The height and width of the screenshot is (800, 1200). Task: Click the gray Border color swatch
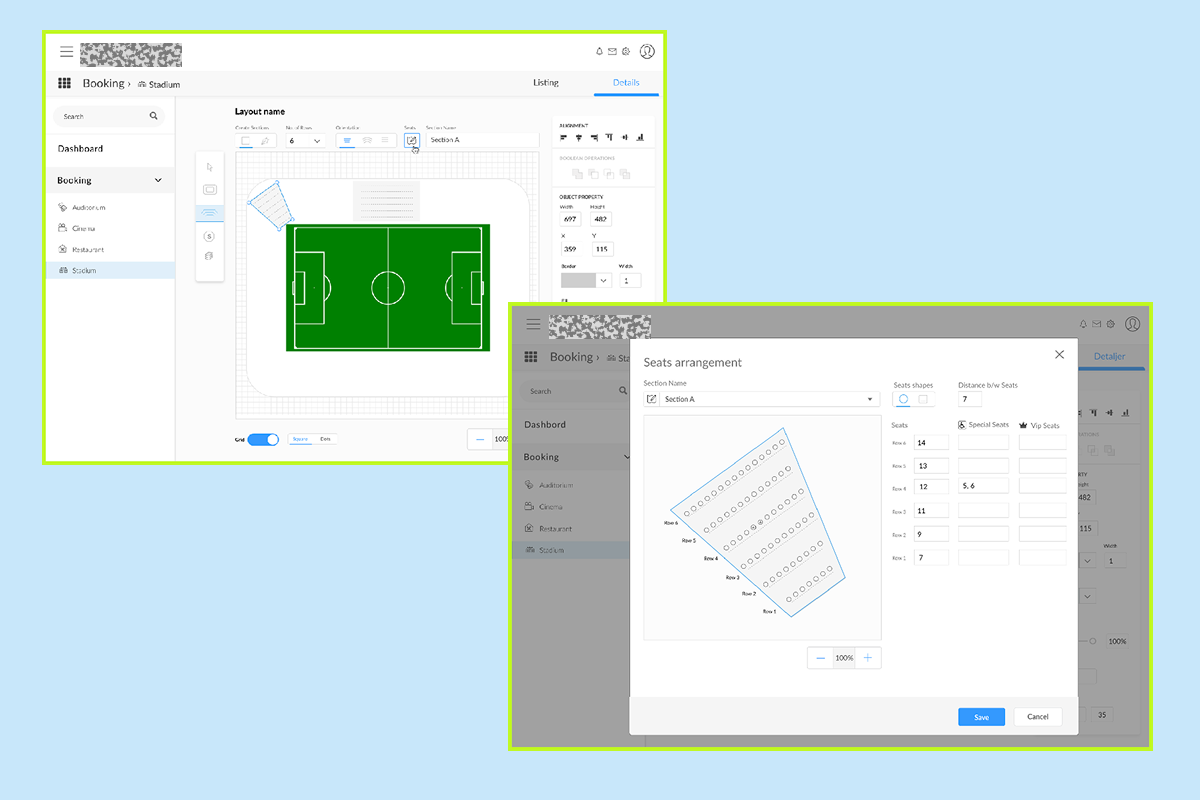pos(578,281)
